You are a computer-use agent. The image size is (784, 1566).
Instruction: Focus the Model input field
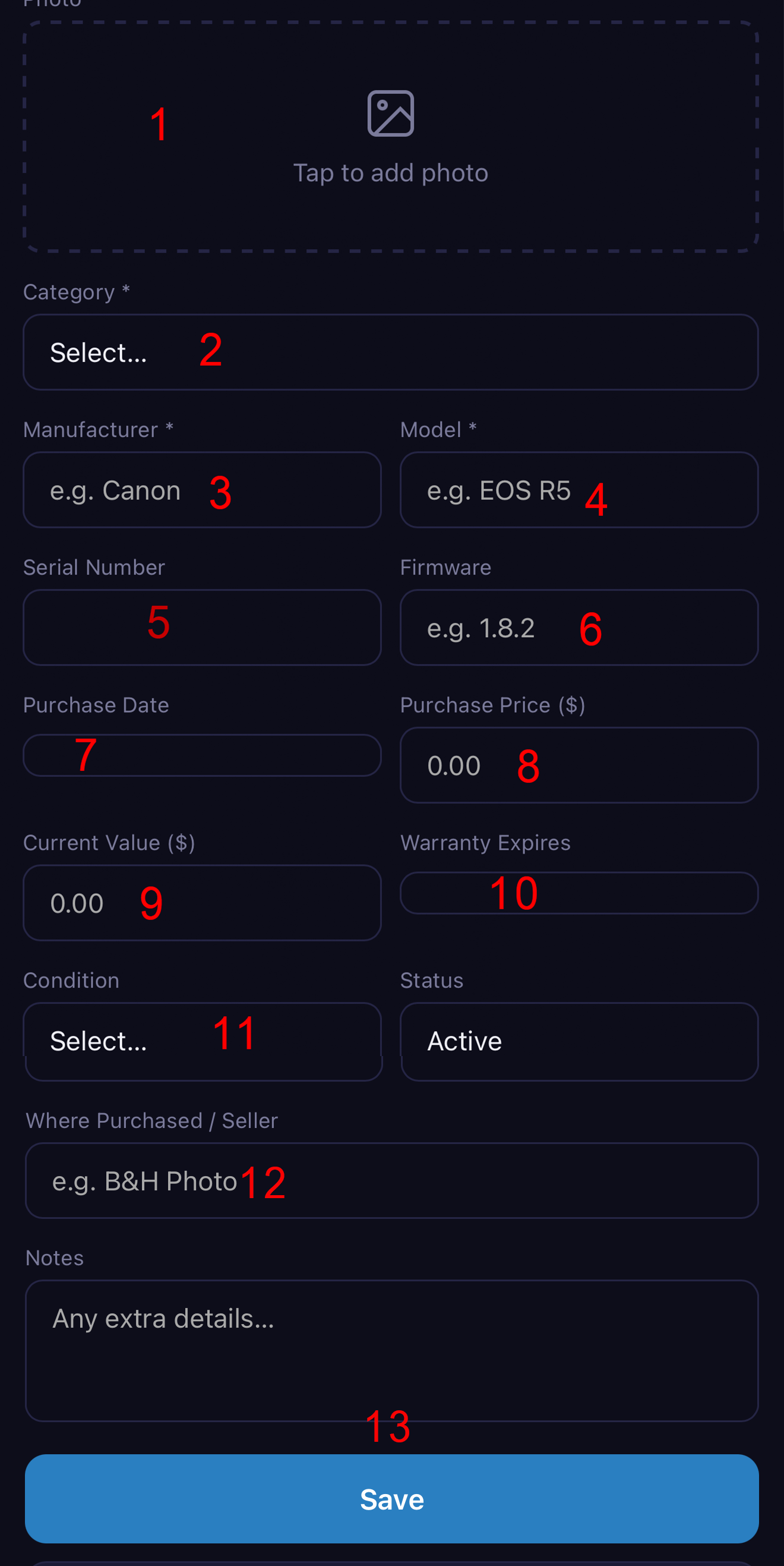579,490
